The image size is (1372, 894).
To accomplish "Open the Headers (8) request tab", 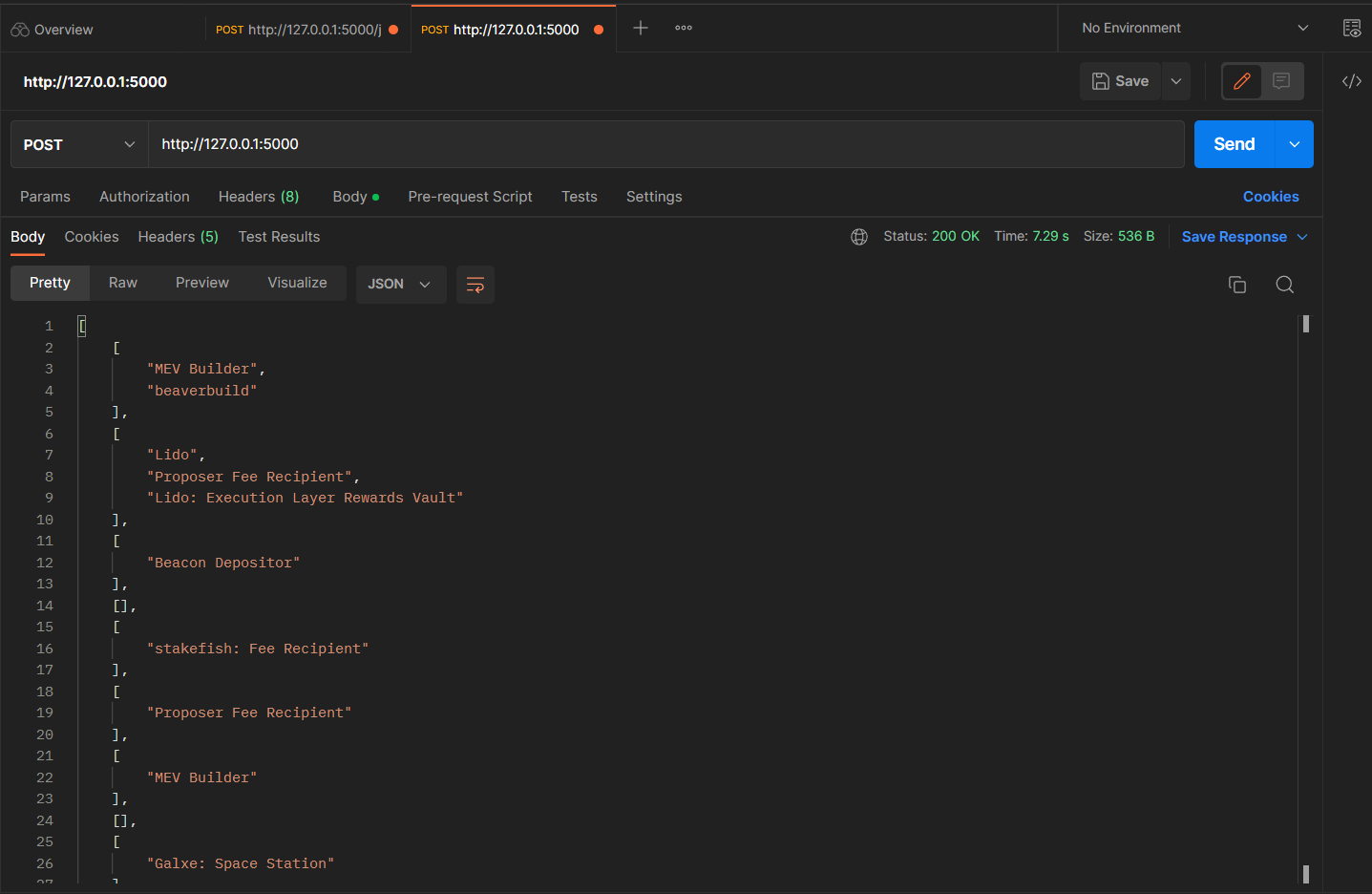I will 259,197.
